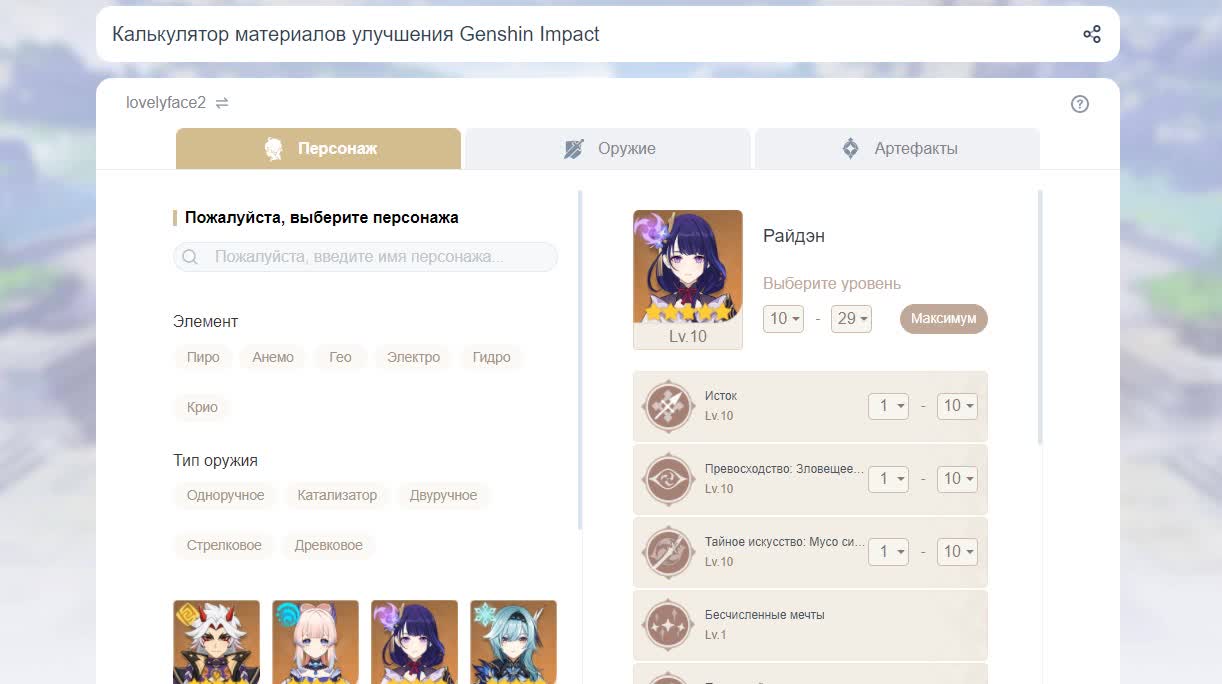Click the lovelyface2 account name
Viewport: 1222px width, 684px height.
click(x=166, y=103)
